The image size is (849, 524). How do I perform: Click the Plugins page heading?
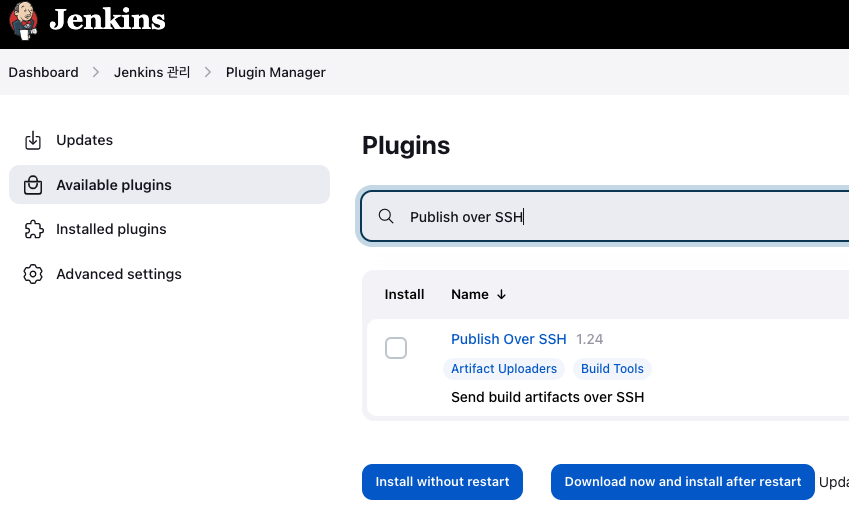pyautogui.click(x=406, y=146)
